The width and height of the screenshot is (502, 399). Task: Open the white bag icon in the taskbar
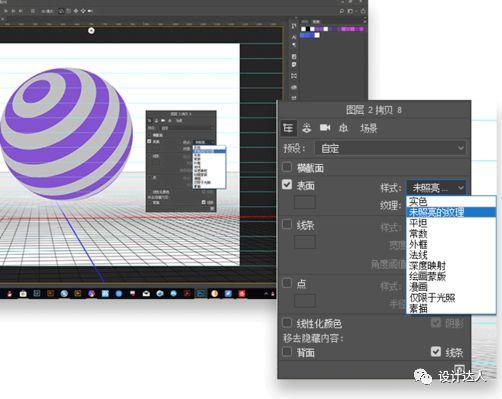click(x=23, y=294)
